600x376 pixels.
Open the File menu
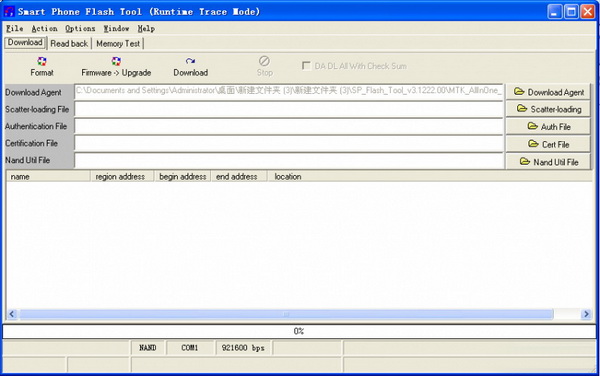(15, 29)
